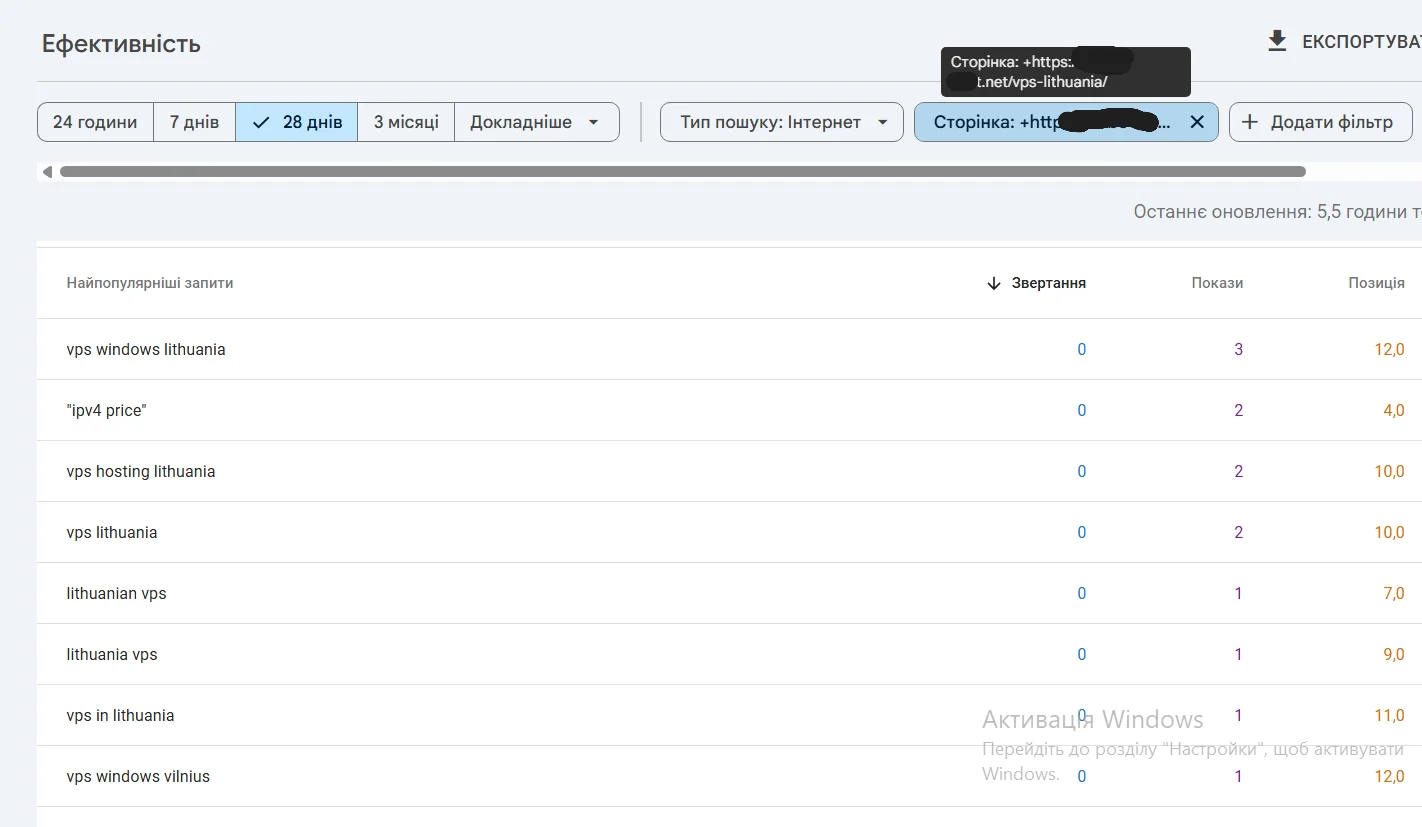Screen dimensions: 1422x827
Task: Open the query "vps windows lithuania"
Action: point(146,349)
